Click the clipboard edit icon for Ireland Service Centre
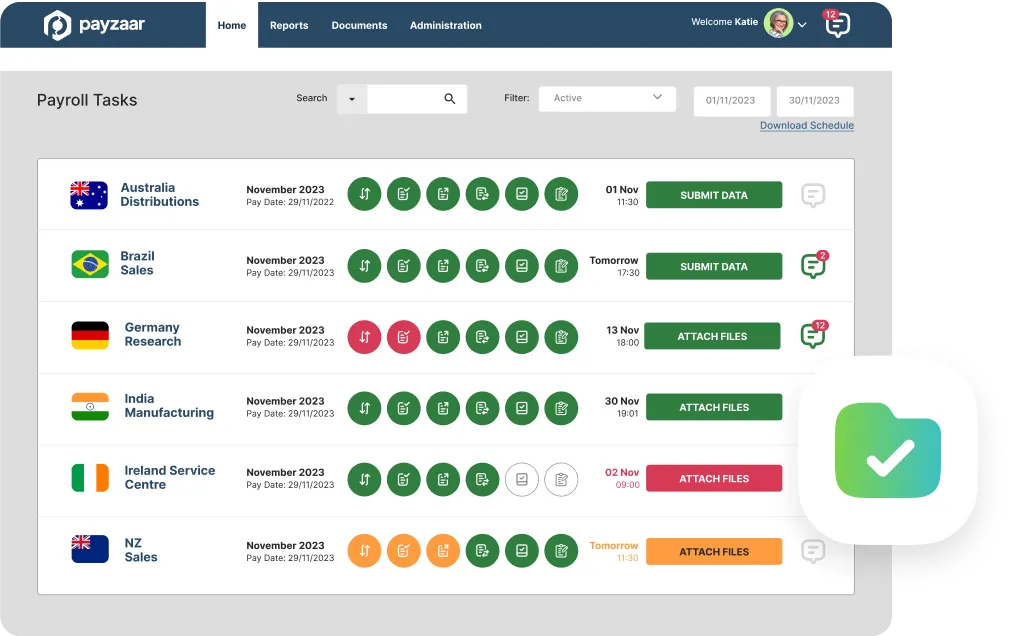This screenshot has height=636, width=1011. [x=561, y=479]
